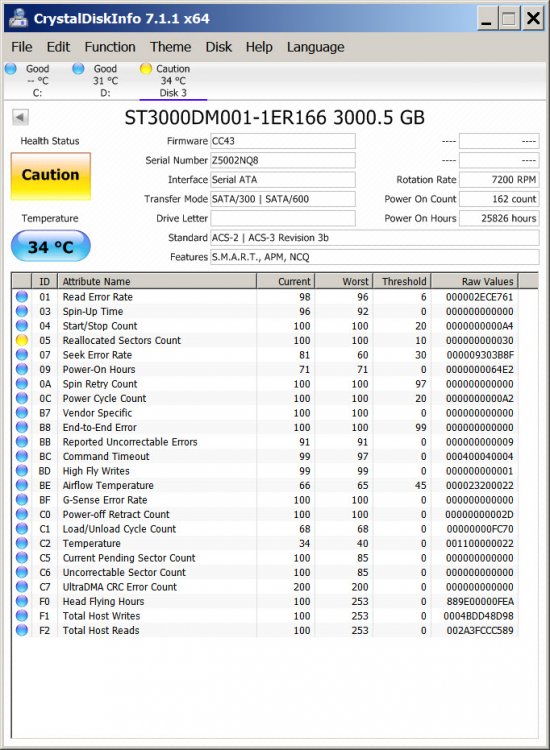
Task: Click the Uncorrectable Sector Count row name
Action: pos(124,573)
